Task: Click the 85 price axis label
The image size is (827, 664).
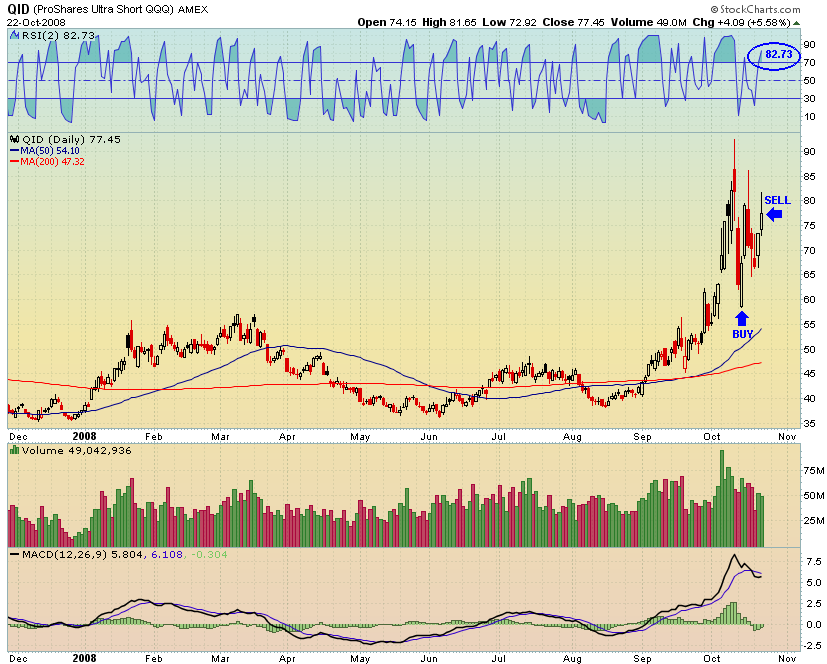Action: click(809, 176)
